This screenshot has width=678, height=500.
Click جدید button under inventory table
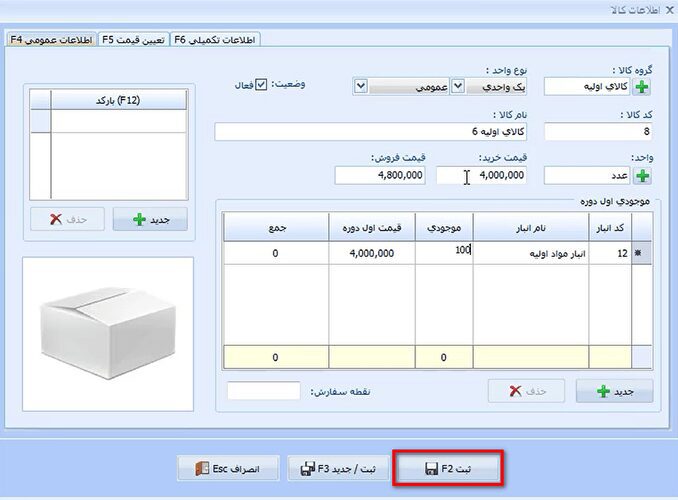point(614,391)
